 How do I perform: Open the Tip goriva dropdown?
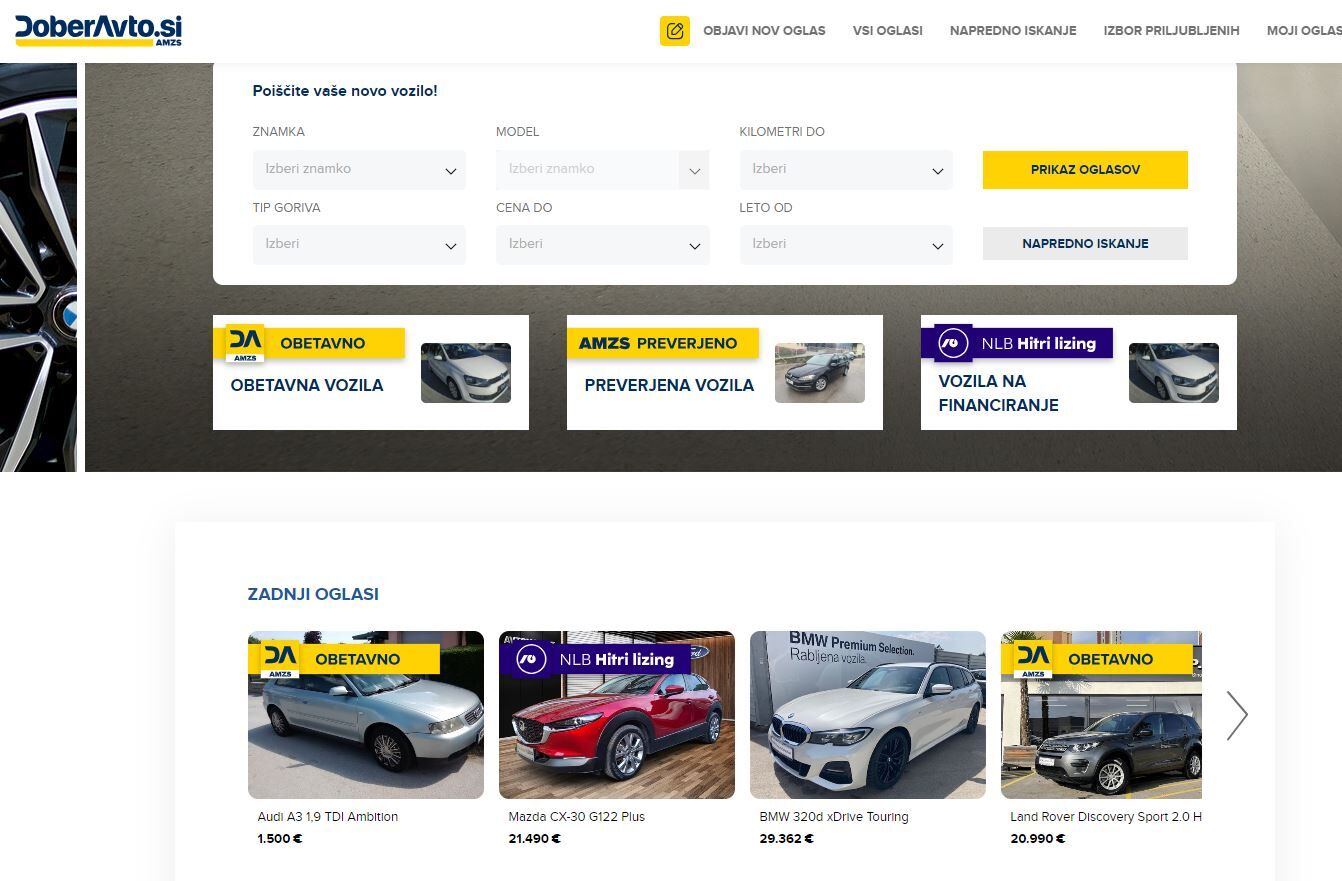point(359,245)
